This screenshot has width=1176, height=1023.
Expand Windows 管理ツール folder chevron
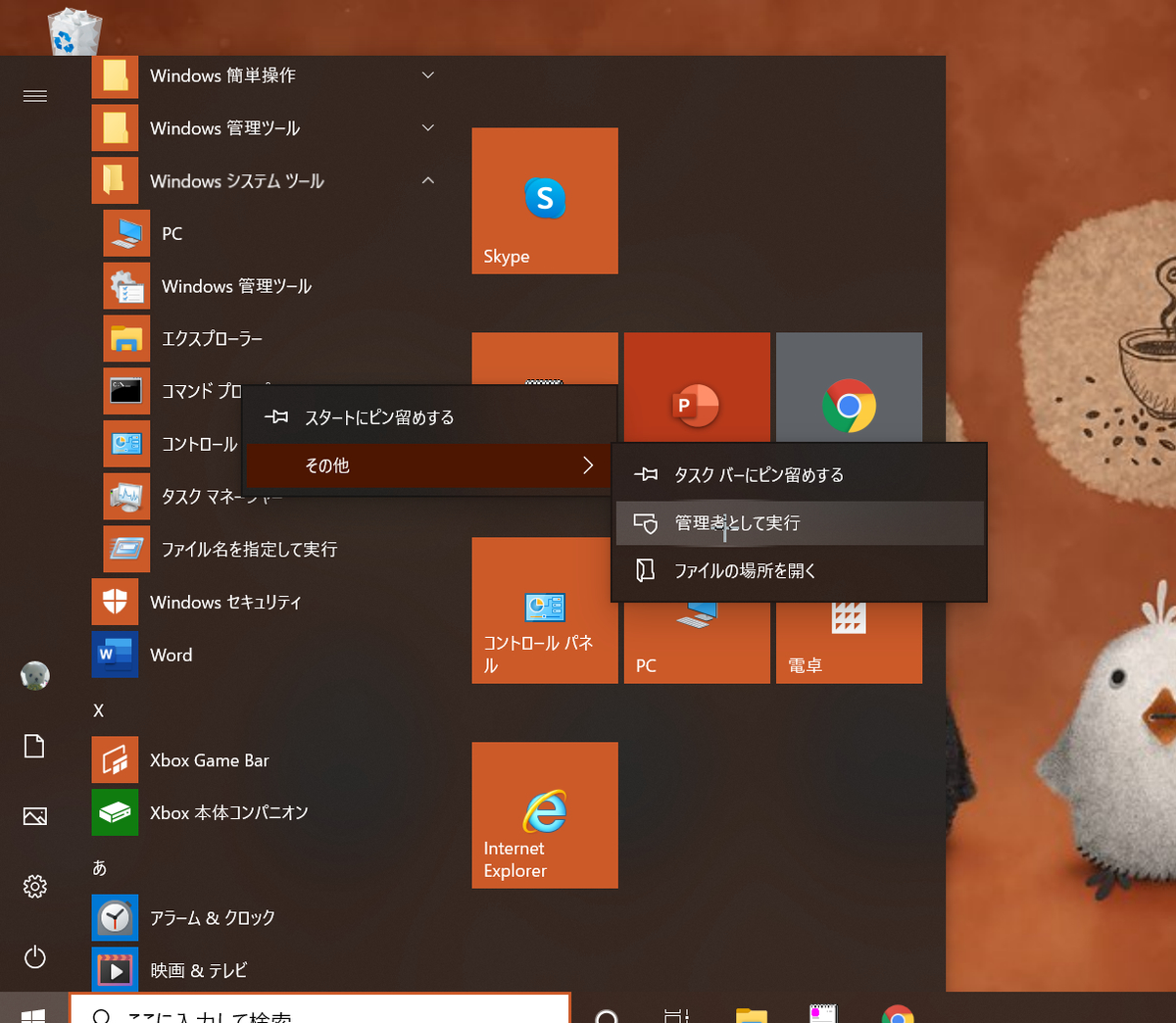pyautogui.click(x=428, y=128)
